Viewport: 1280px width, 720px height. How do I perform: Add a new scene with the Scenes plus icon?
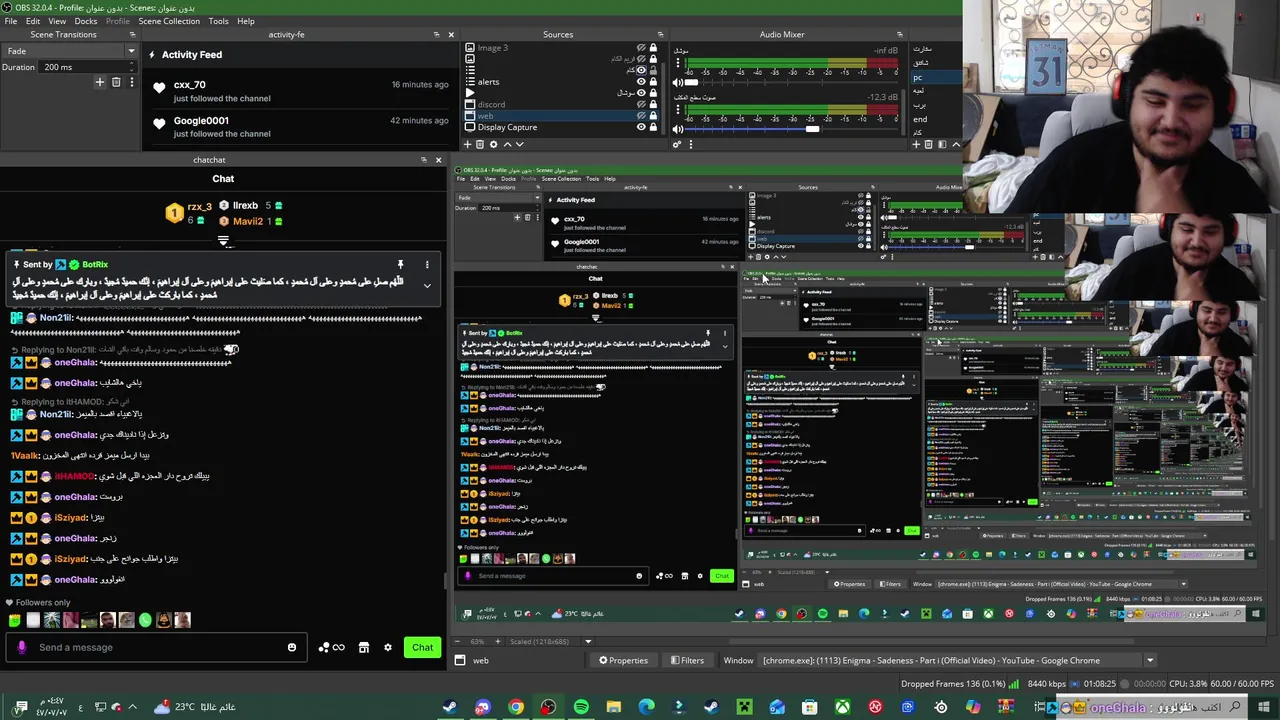(x=916, y=144)
